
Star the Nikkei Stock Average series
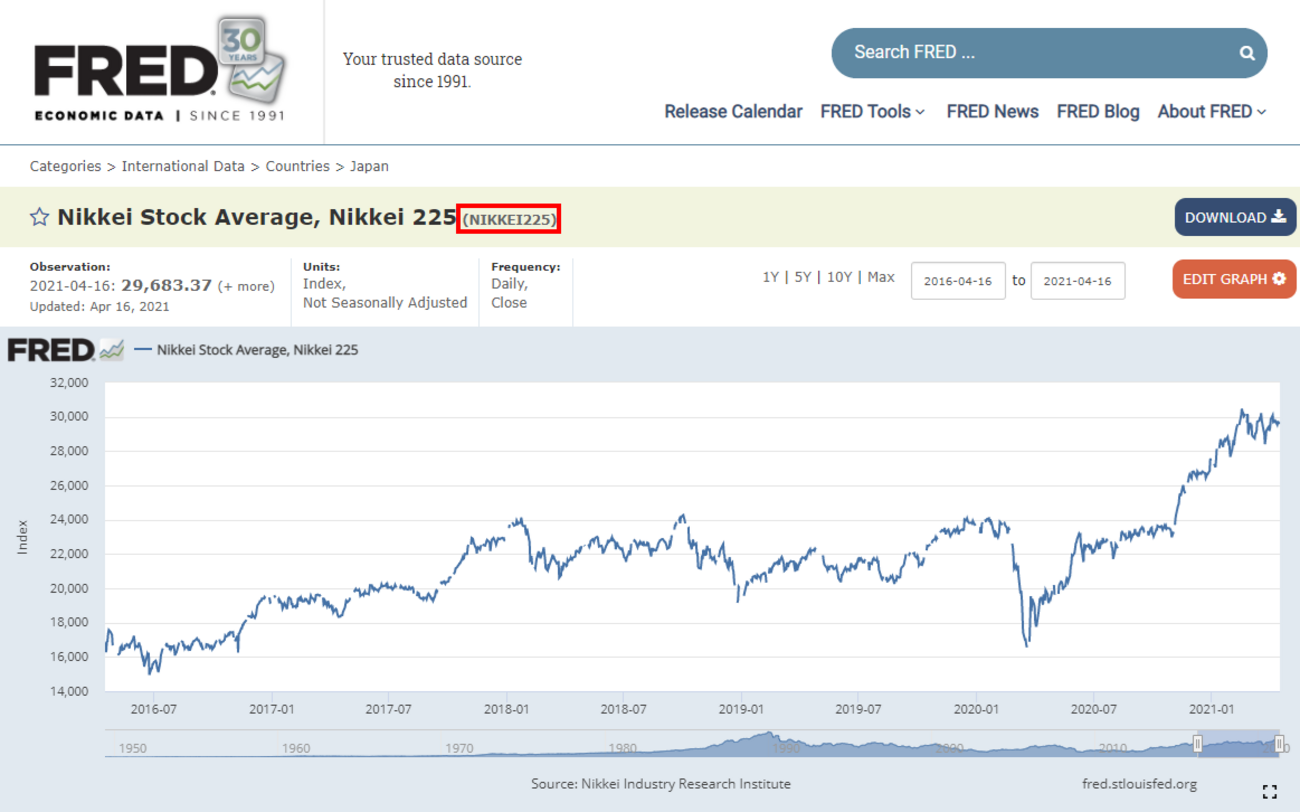pyautogui.click(x=39, y=217)
